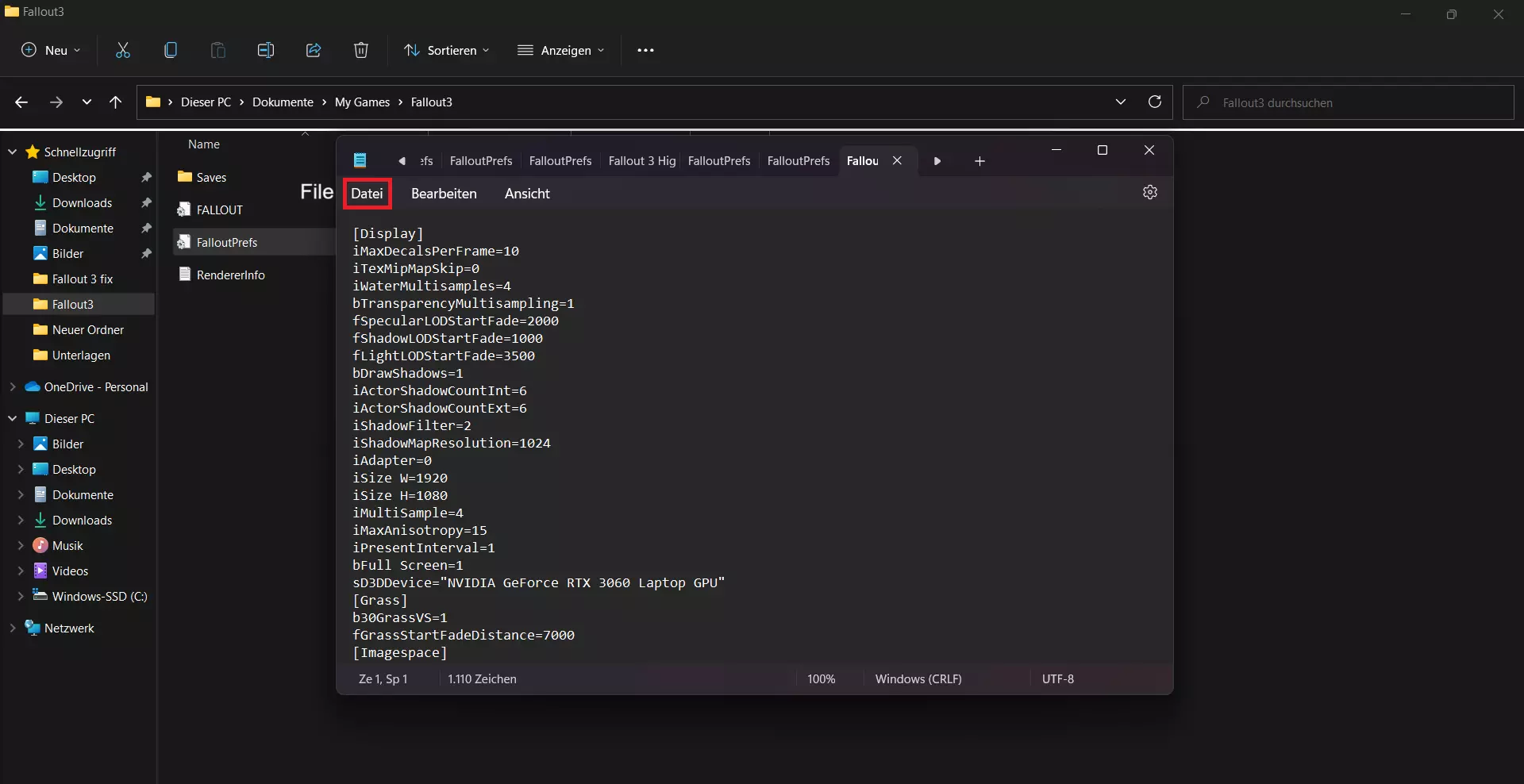Collapse the Dieser PC tree node
The width and height of the screenshot is (1524, 784).
(x=13, y=418)
